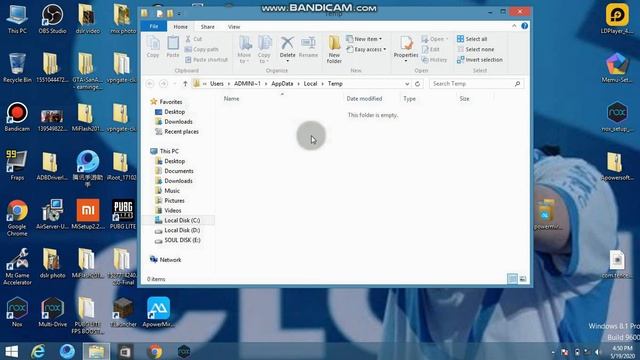640x360 pixels.
Task: Expand the address bar history dropdown
Action: coord(407,84)
